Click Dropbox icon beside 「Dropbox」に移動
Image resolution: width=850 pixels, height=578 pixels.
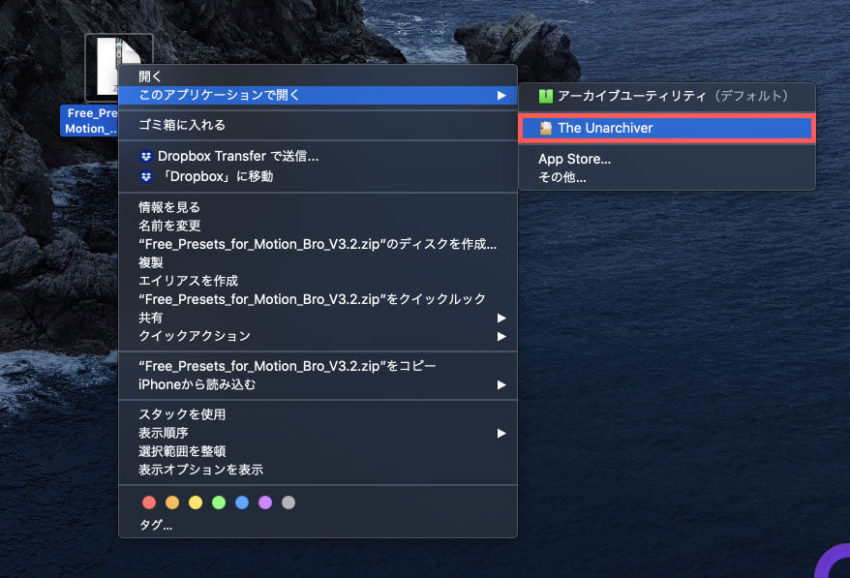(146, 177)
